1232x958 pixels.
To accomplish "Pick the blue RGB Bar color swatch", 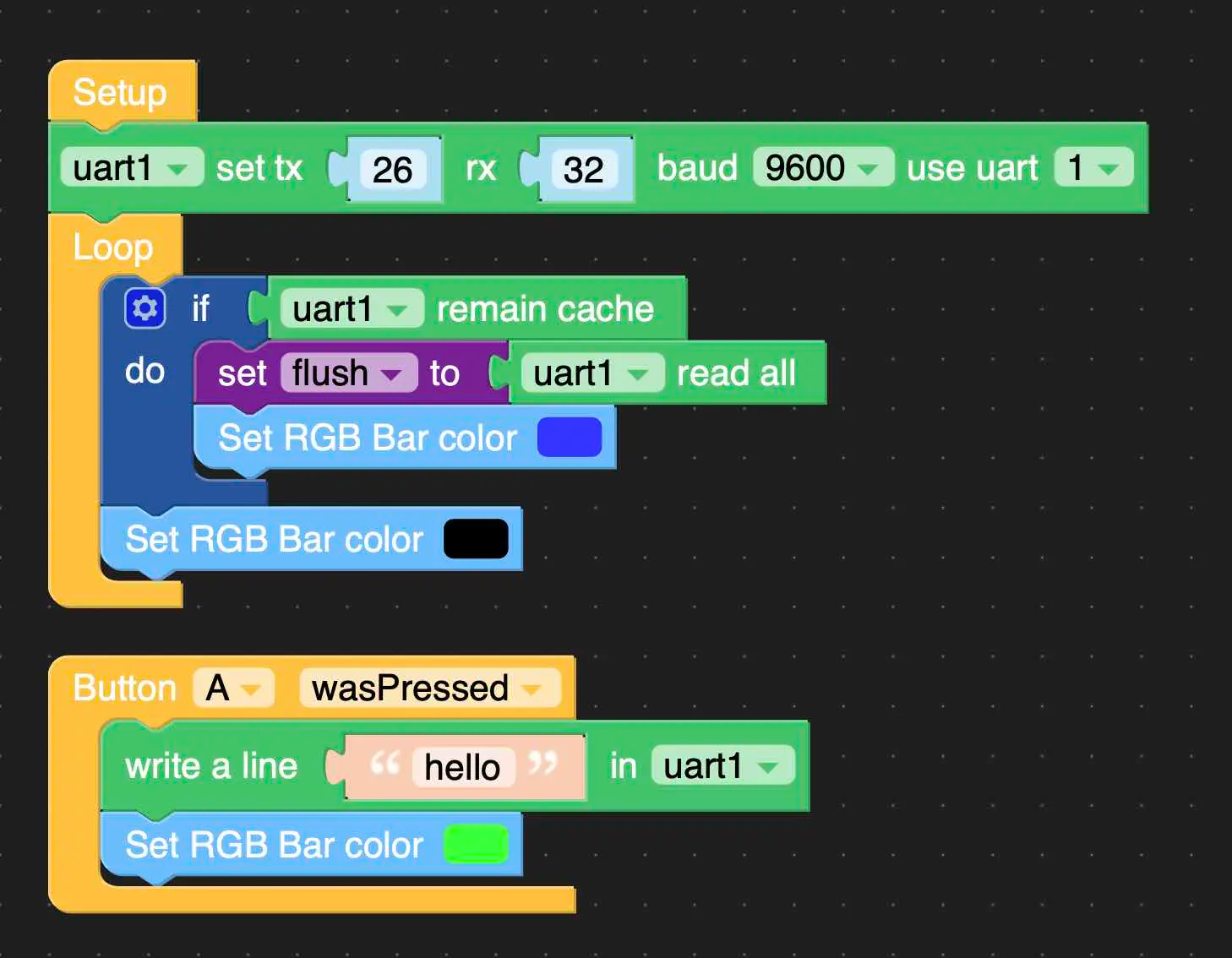I will click(570, 438).
